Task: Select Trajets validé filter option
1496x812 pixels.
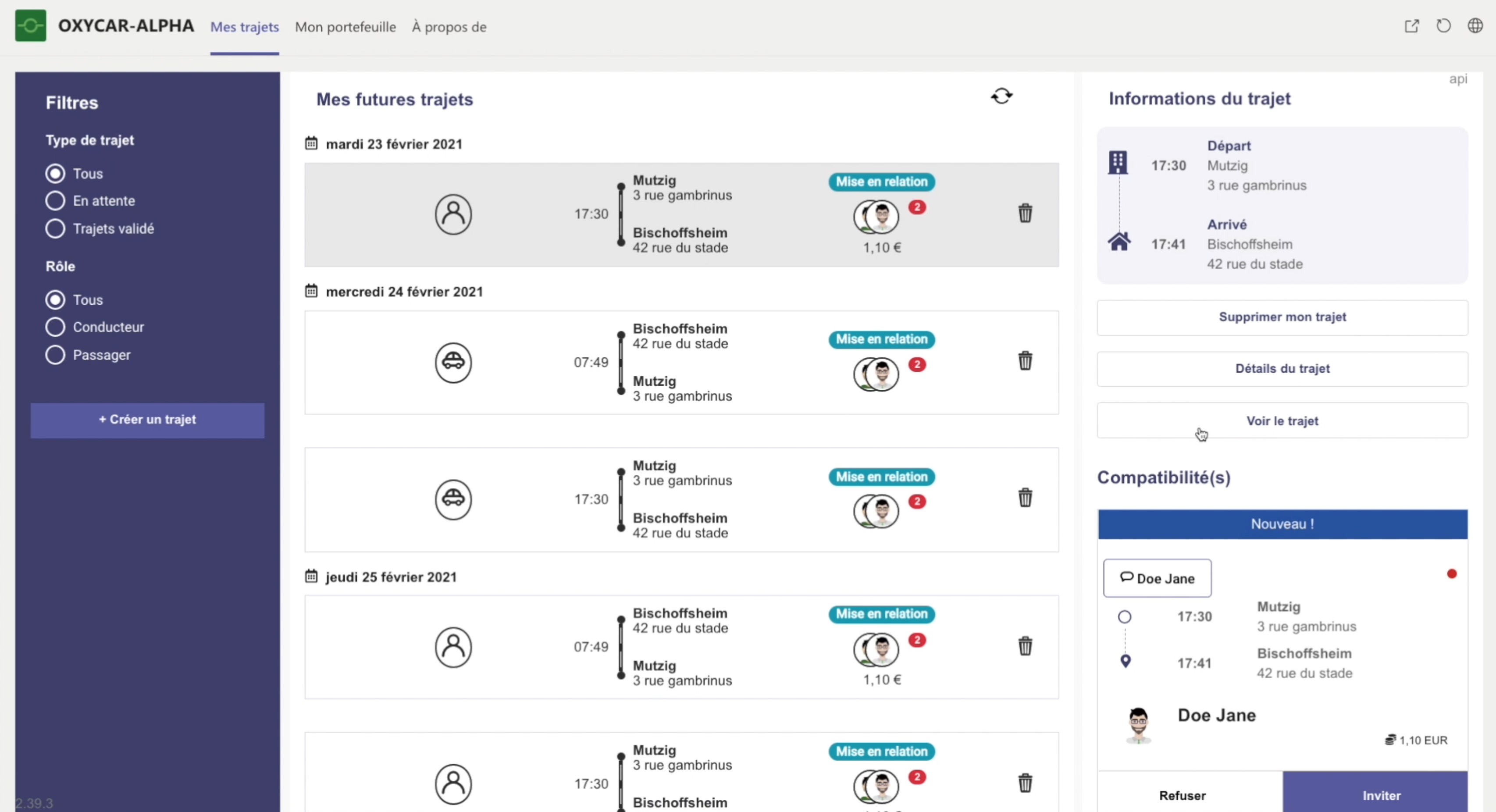Action: 55,229
